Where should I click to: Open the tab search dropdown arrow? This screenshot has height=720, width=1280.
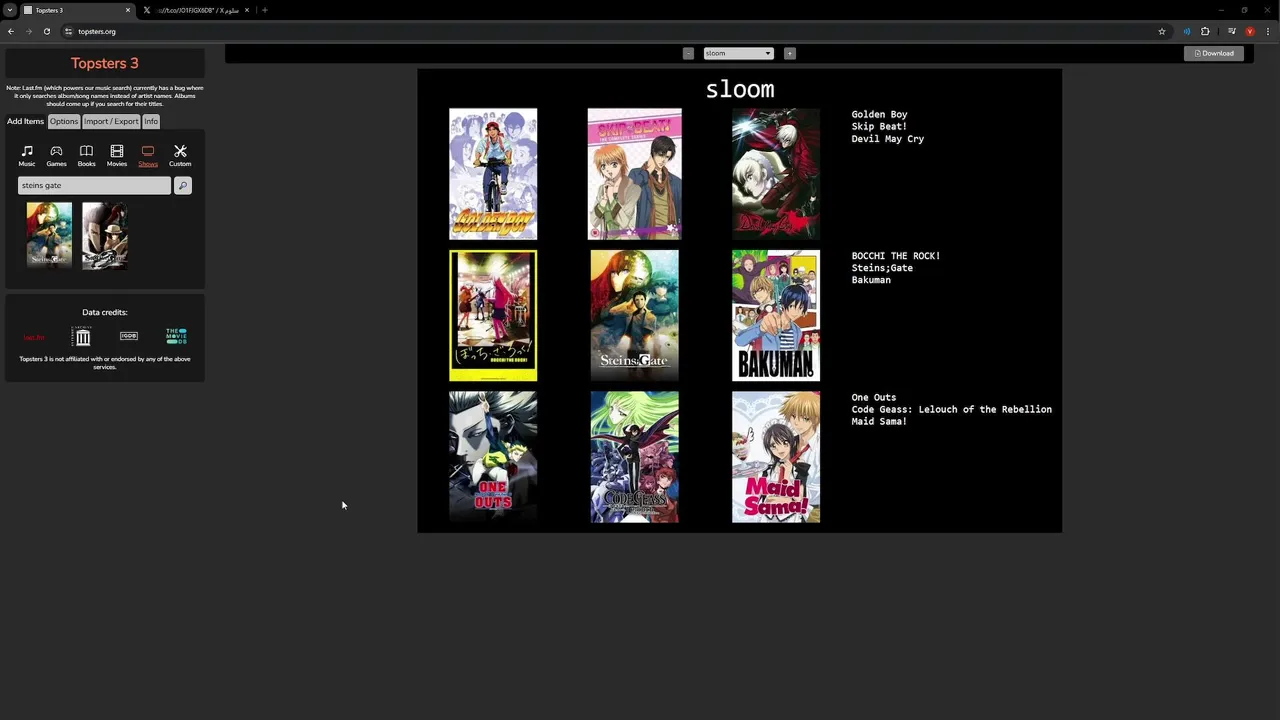9,10
